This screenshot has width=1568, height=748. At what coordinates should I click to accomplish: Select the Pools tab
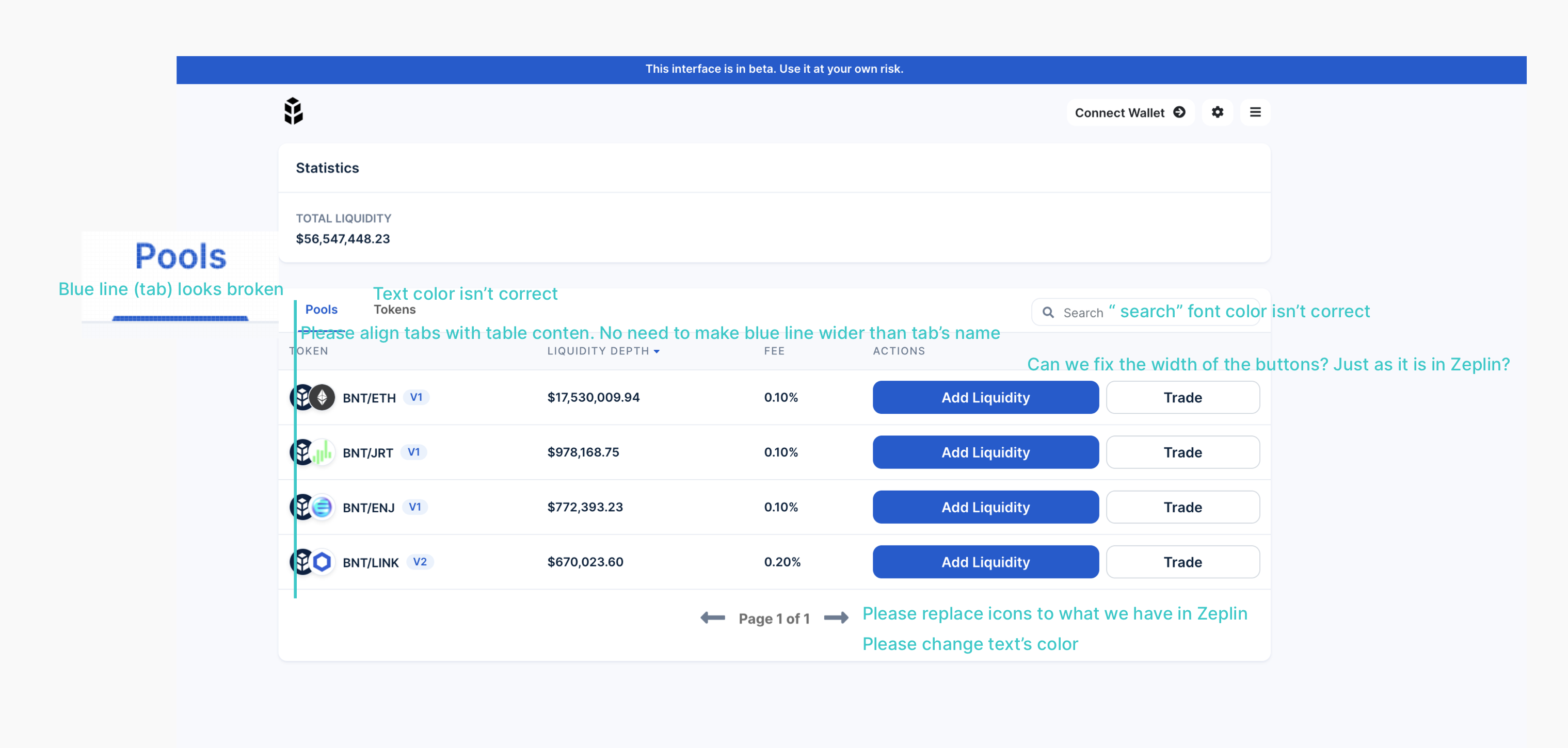point(322,309)
